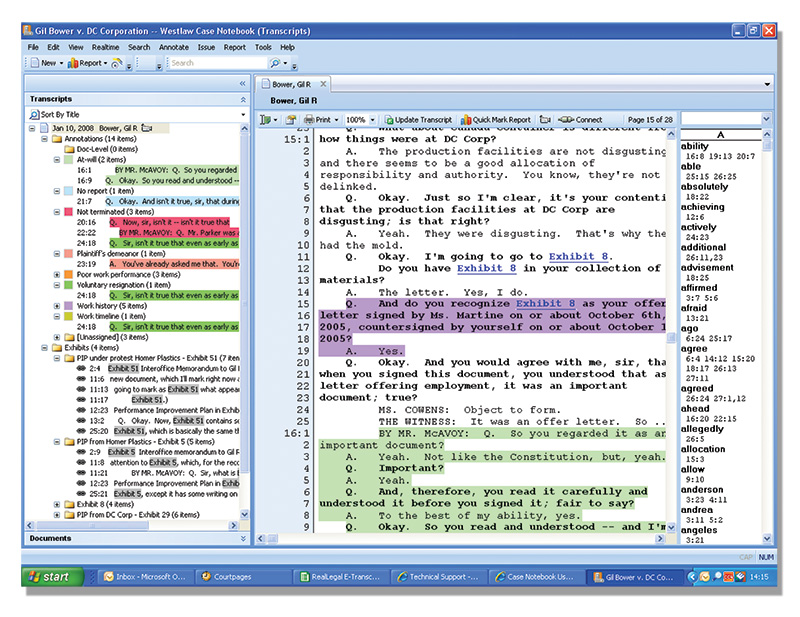Open the 100% zoom dropdown
The width and height of the screenshot is (800, 617).
372,120
